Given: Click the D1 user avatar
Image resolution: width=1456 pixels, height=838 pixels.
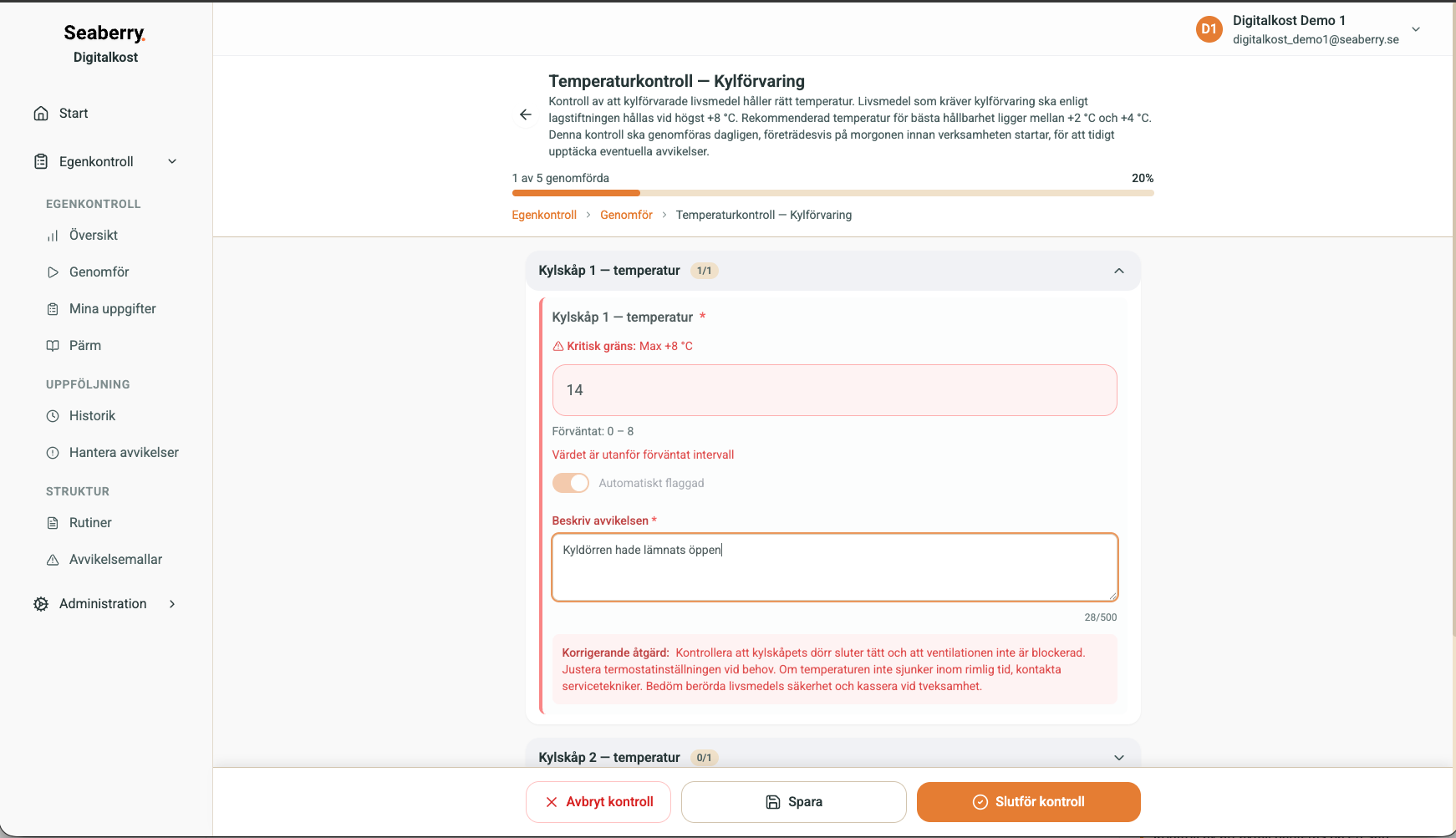Looking at the screenshot, I should (x=1209, y=29).
